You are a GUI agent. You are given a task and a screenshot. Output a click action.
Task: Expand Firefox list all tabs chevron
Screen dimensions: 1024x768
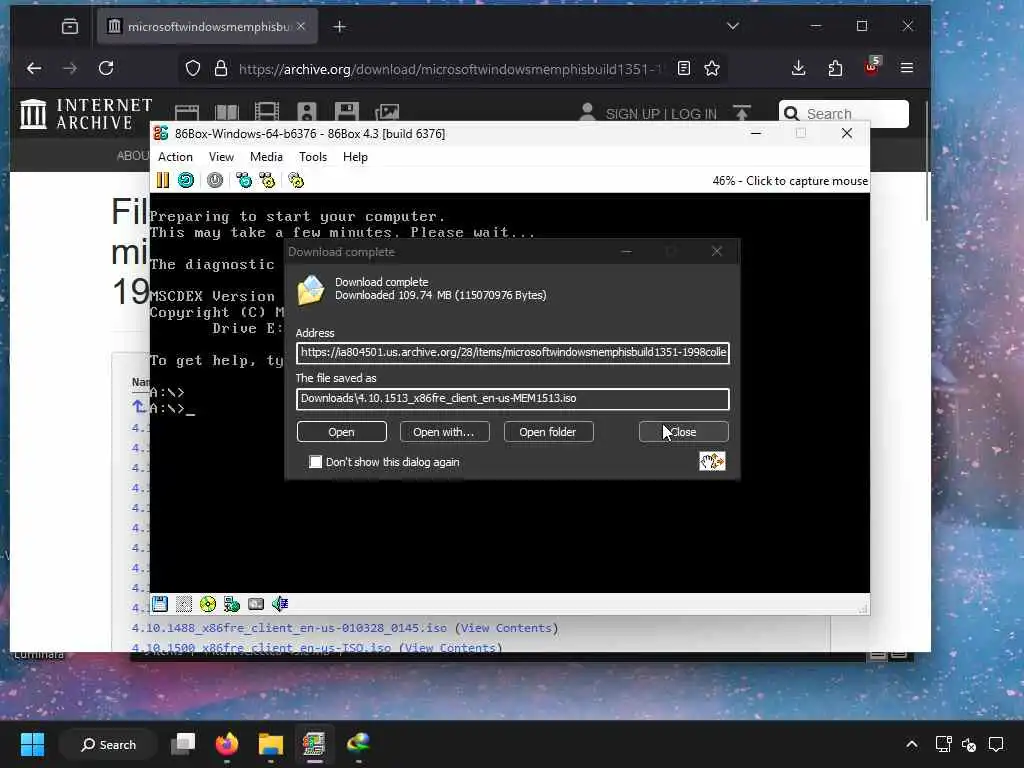pos(733,26)
